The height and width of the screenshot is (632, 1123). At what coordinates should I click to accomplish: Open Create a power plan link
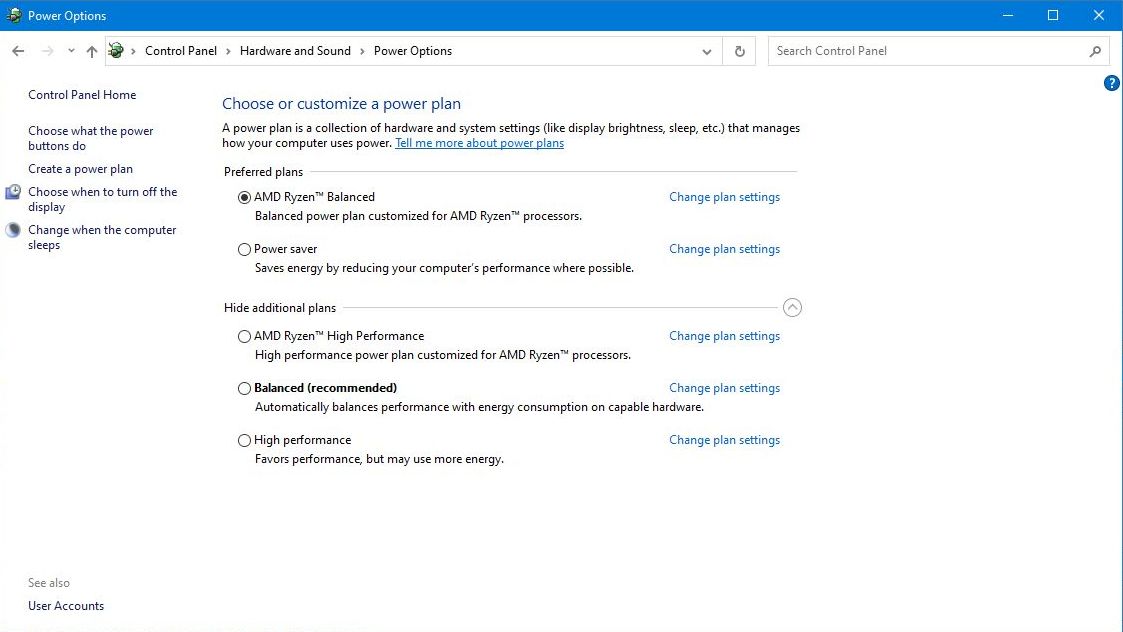pyautogui.click(x=80, y=169)
